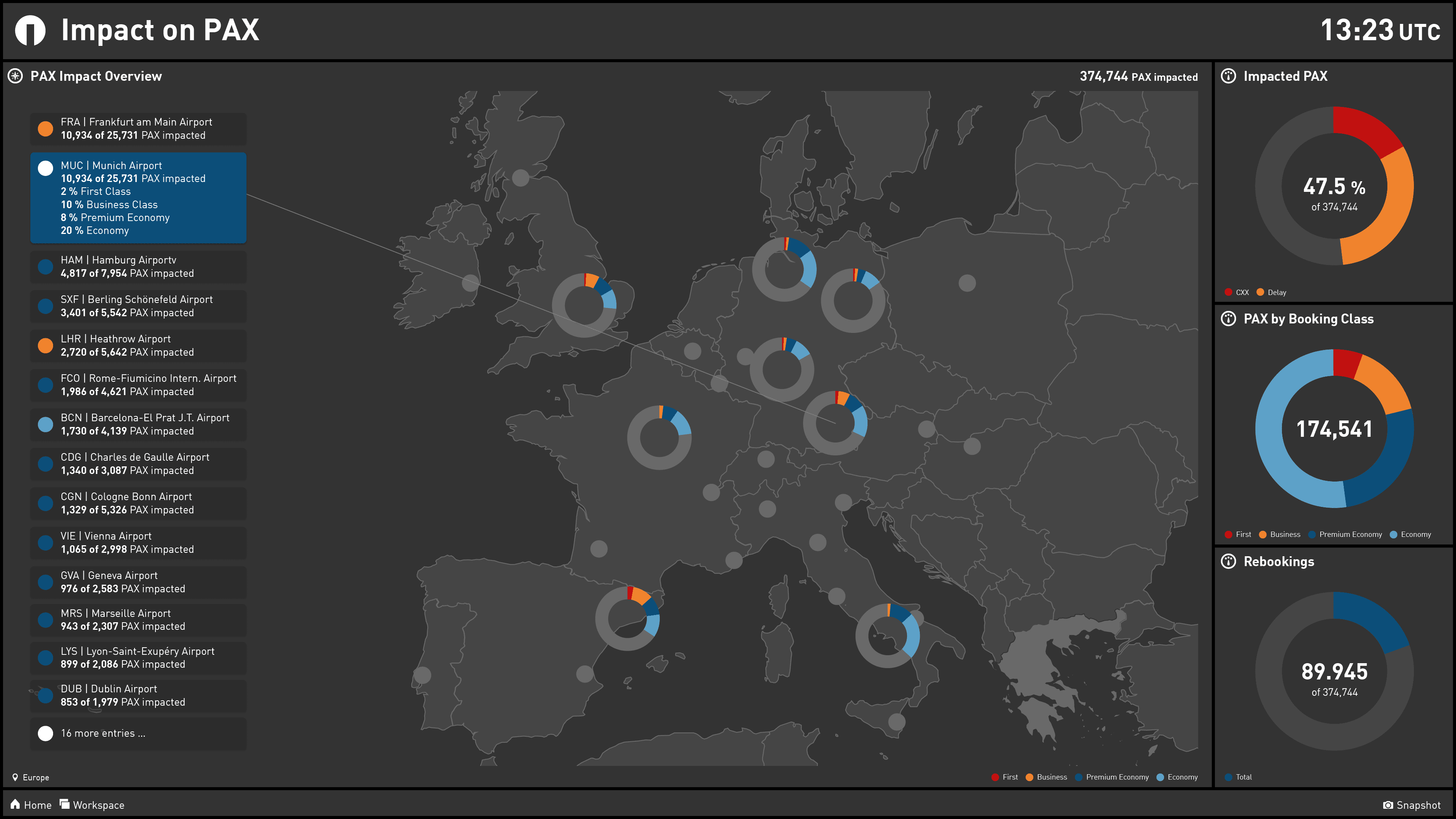
Task: Click the Lisbon grey marker on the map
Action: 422,675
